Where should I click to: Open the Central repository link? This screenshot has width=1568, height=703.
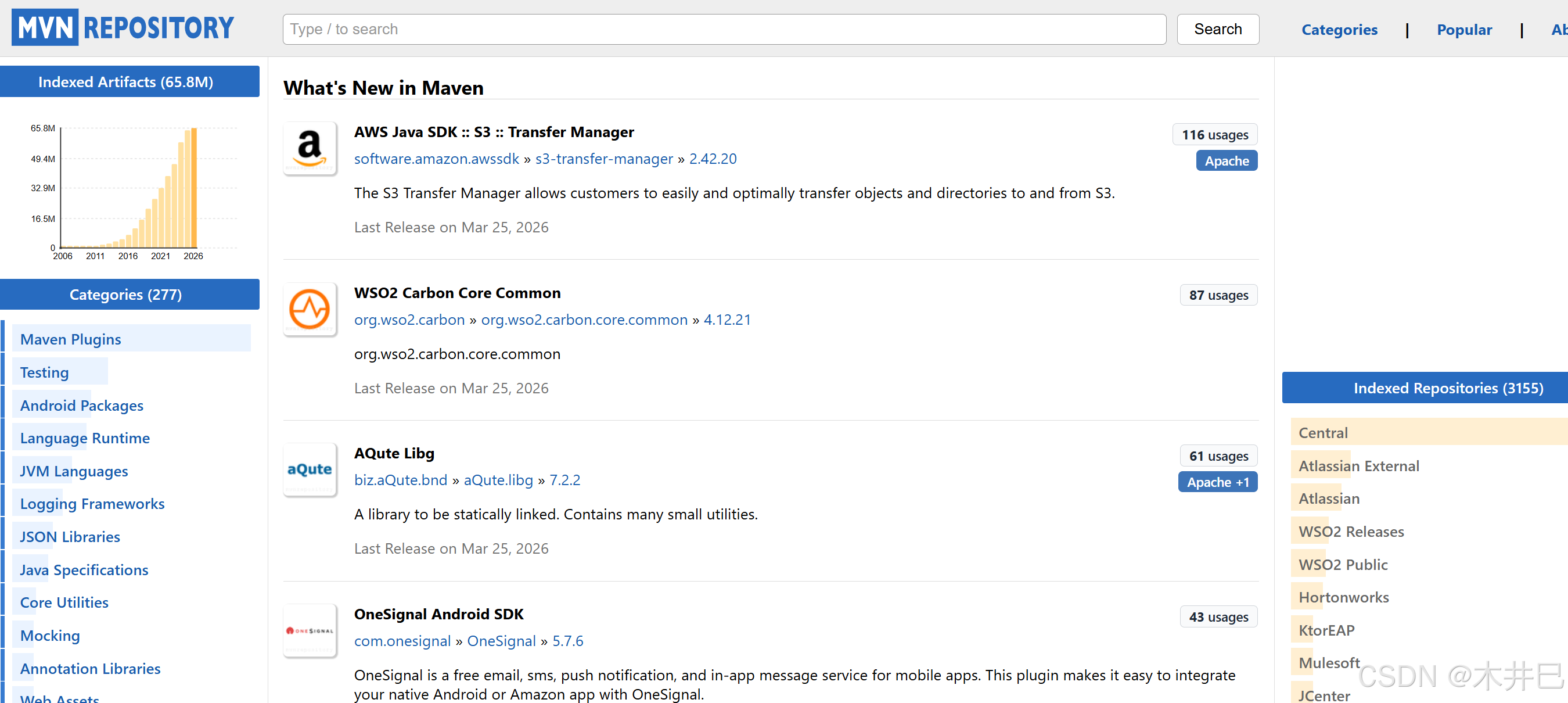pos(1323,432)
